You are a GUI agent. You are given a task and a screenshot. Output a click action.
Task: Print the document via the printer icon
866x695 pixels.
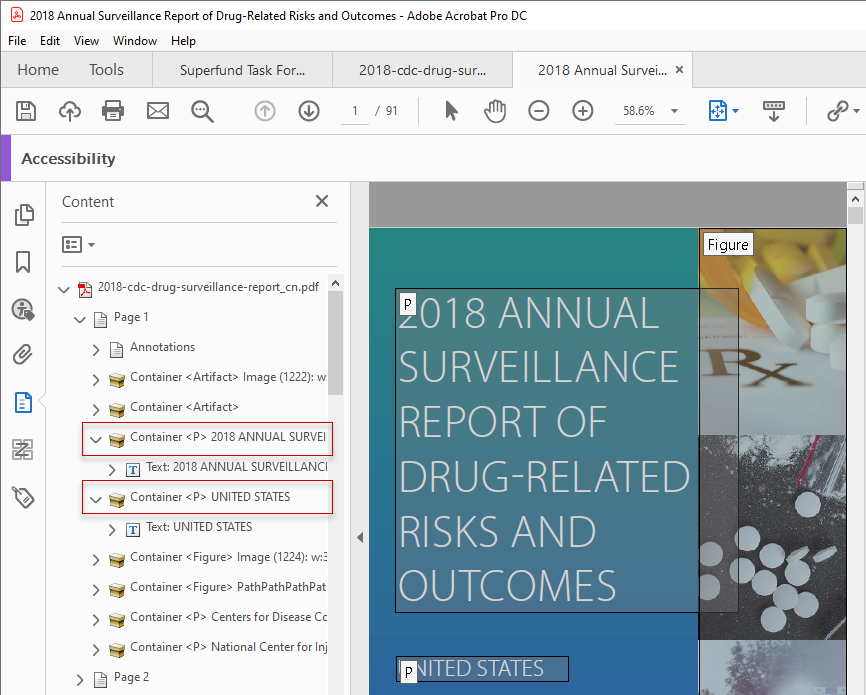113,111
